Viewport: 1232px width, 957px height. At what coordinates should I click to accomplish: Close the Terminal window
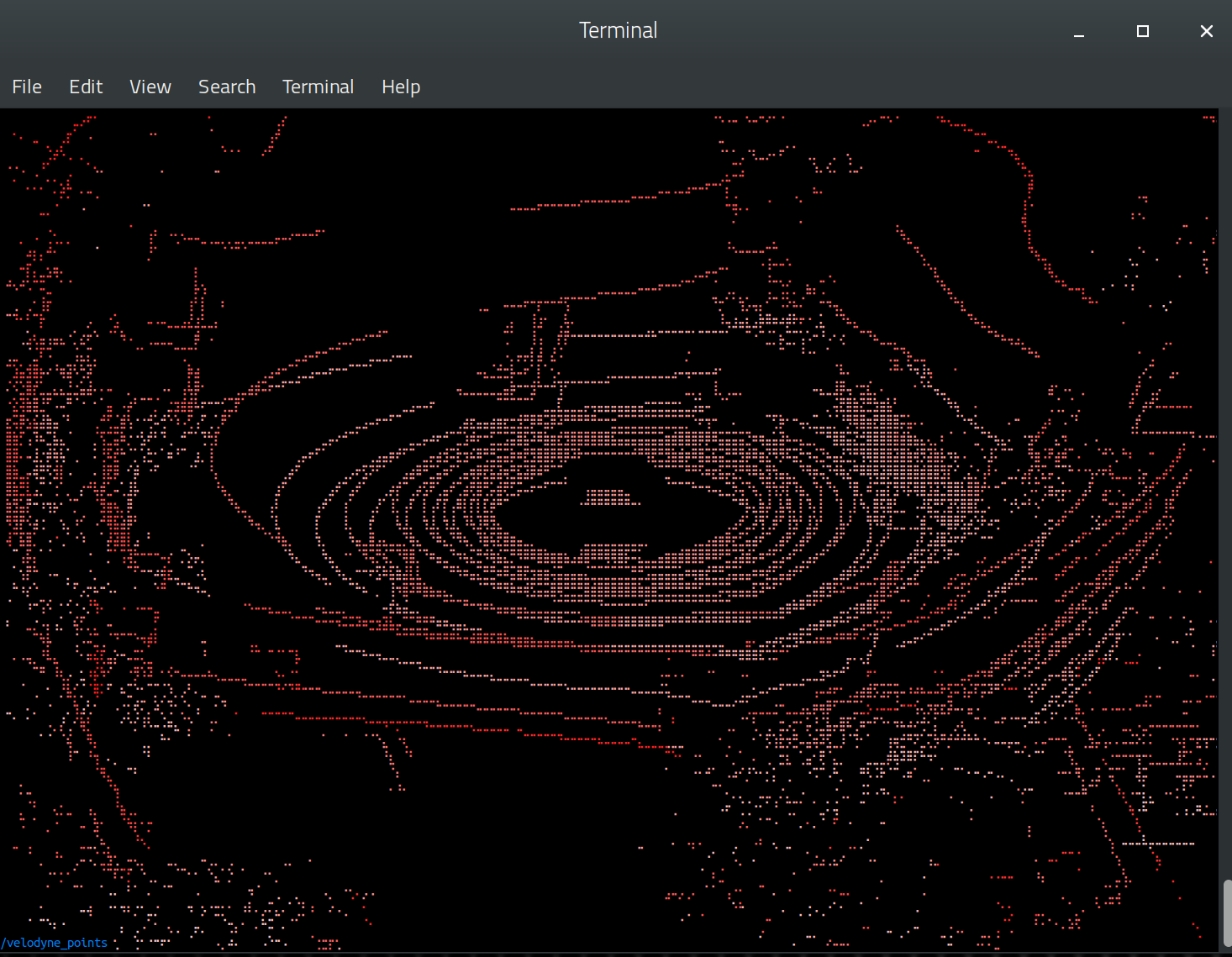click(x=1207, y=31)
